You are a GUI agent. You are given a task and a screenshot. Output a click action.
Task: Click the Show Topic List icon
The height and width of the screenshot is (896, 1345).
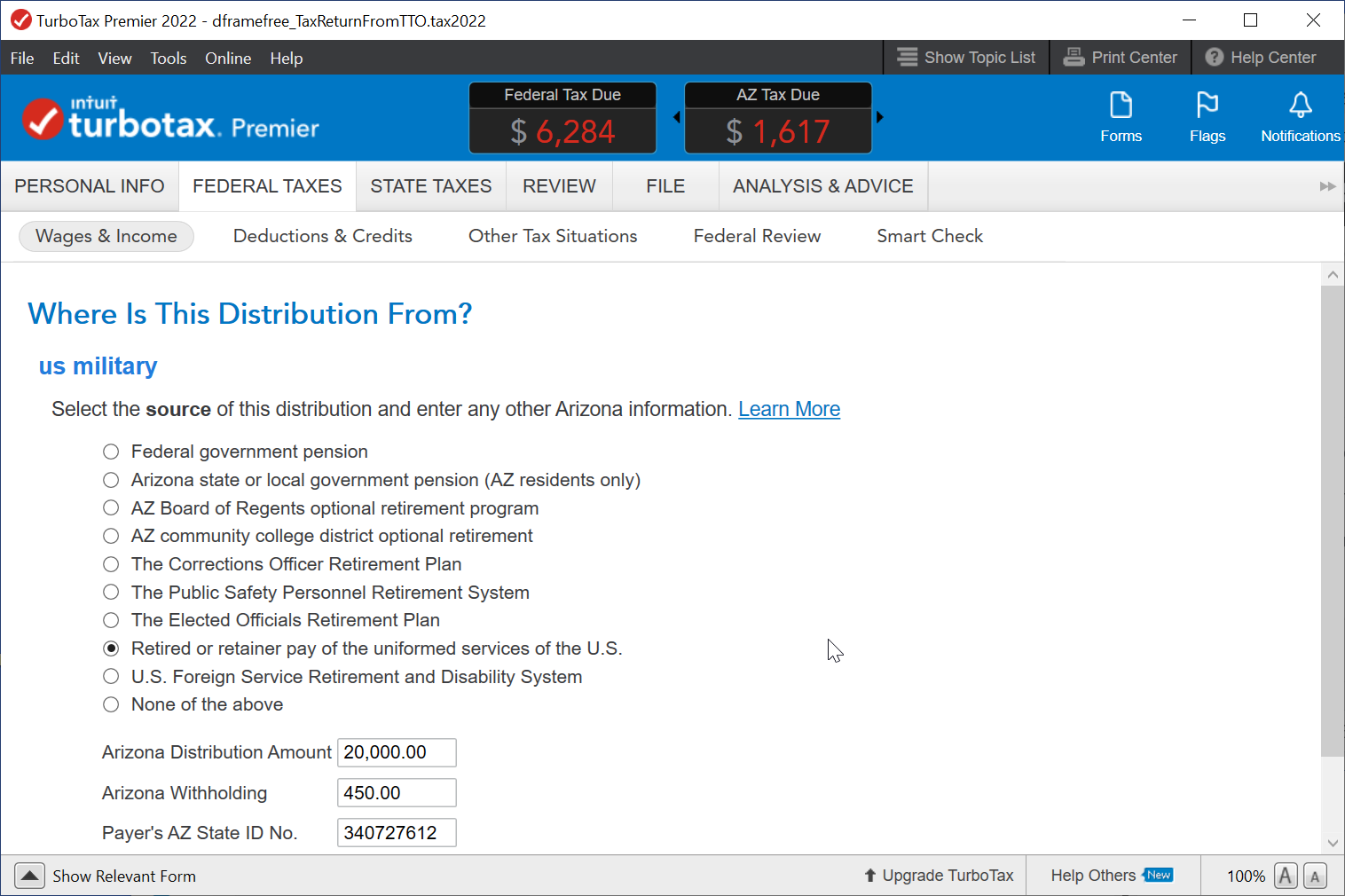(x=907, y=57)
